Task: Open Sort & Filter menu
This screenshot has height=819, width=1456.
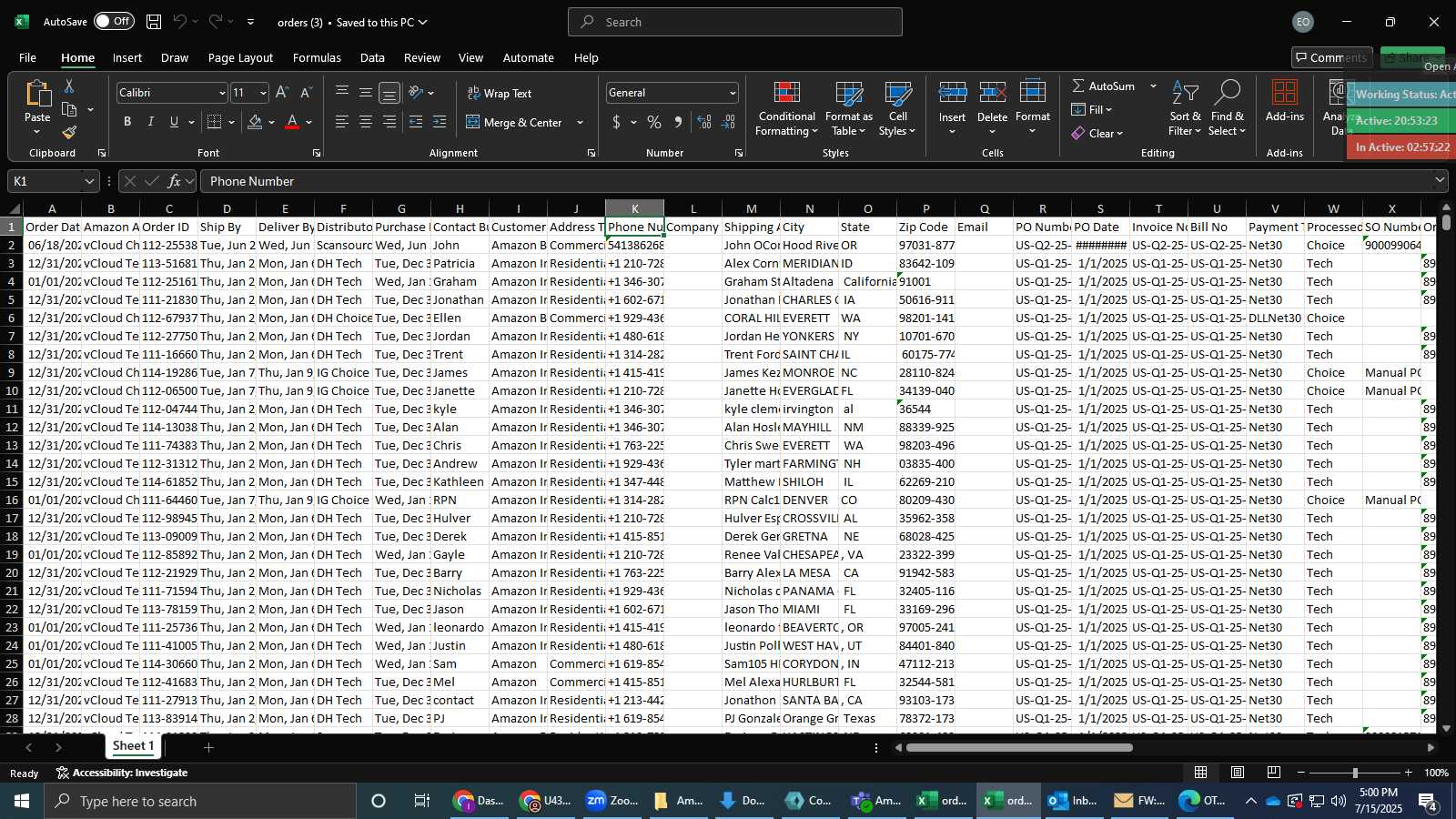Action: 1185,109
